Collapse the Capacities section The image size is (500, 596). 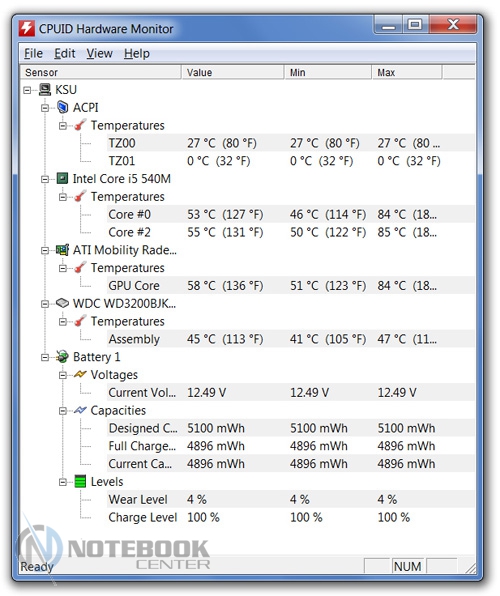(63, 411)
